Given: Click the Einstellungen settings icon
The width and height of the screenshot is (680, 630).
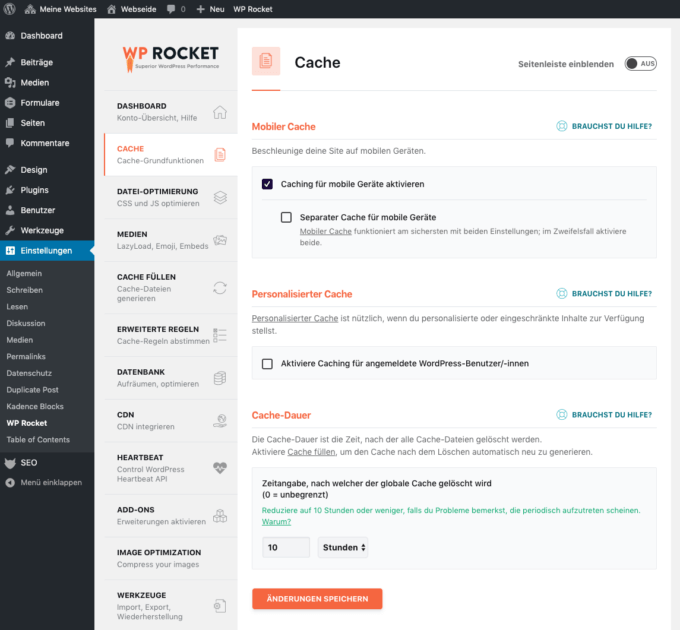Looking at the screenshot, I should click(10, 251).
